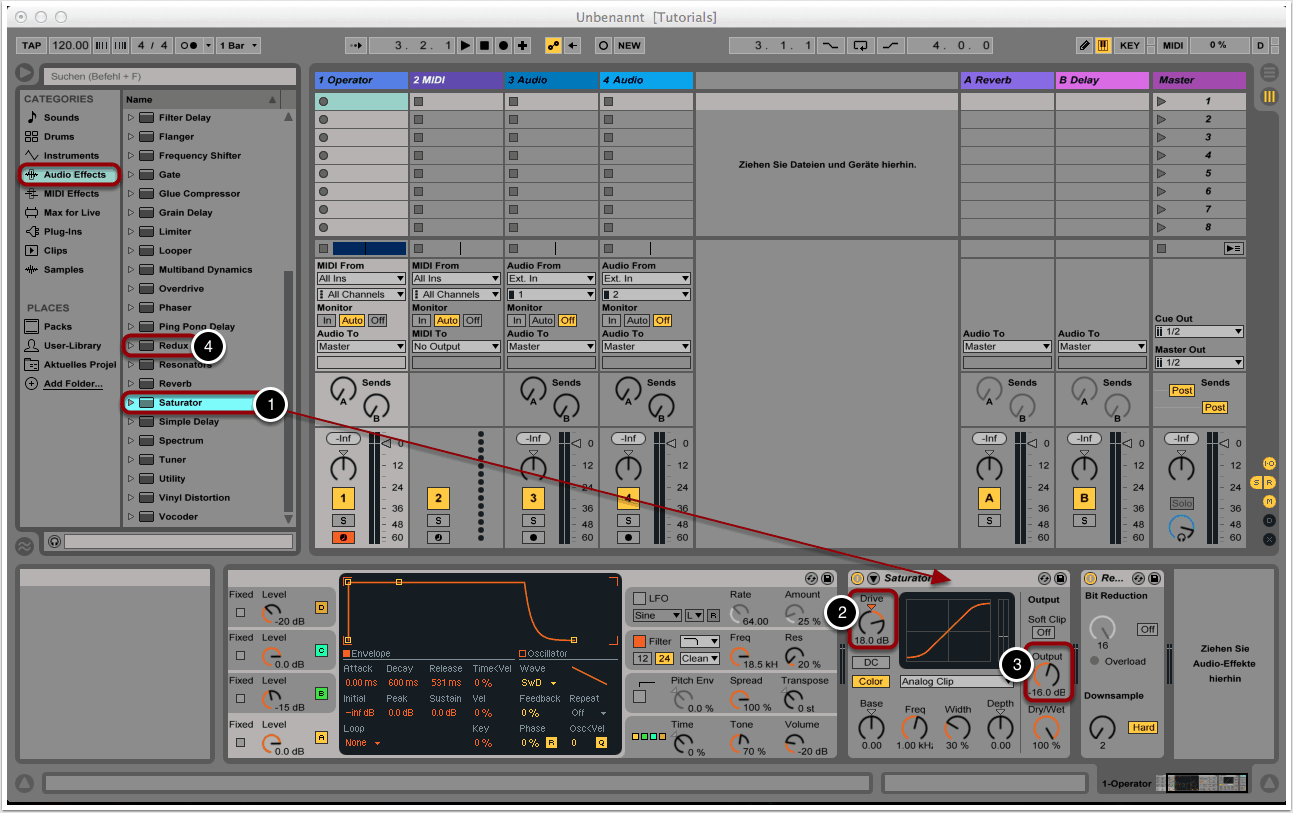The width and height of the screenshot is (1293, 813).
Task: Open Packs under Places
Action: 57,326
